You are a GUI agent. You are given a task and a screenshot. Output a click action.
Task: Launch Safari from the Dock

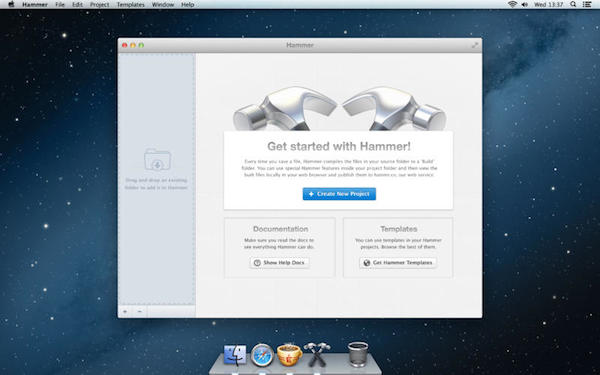point(262,355)
